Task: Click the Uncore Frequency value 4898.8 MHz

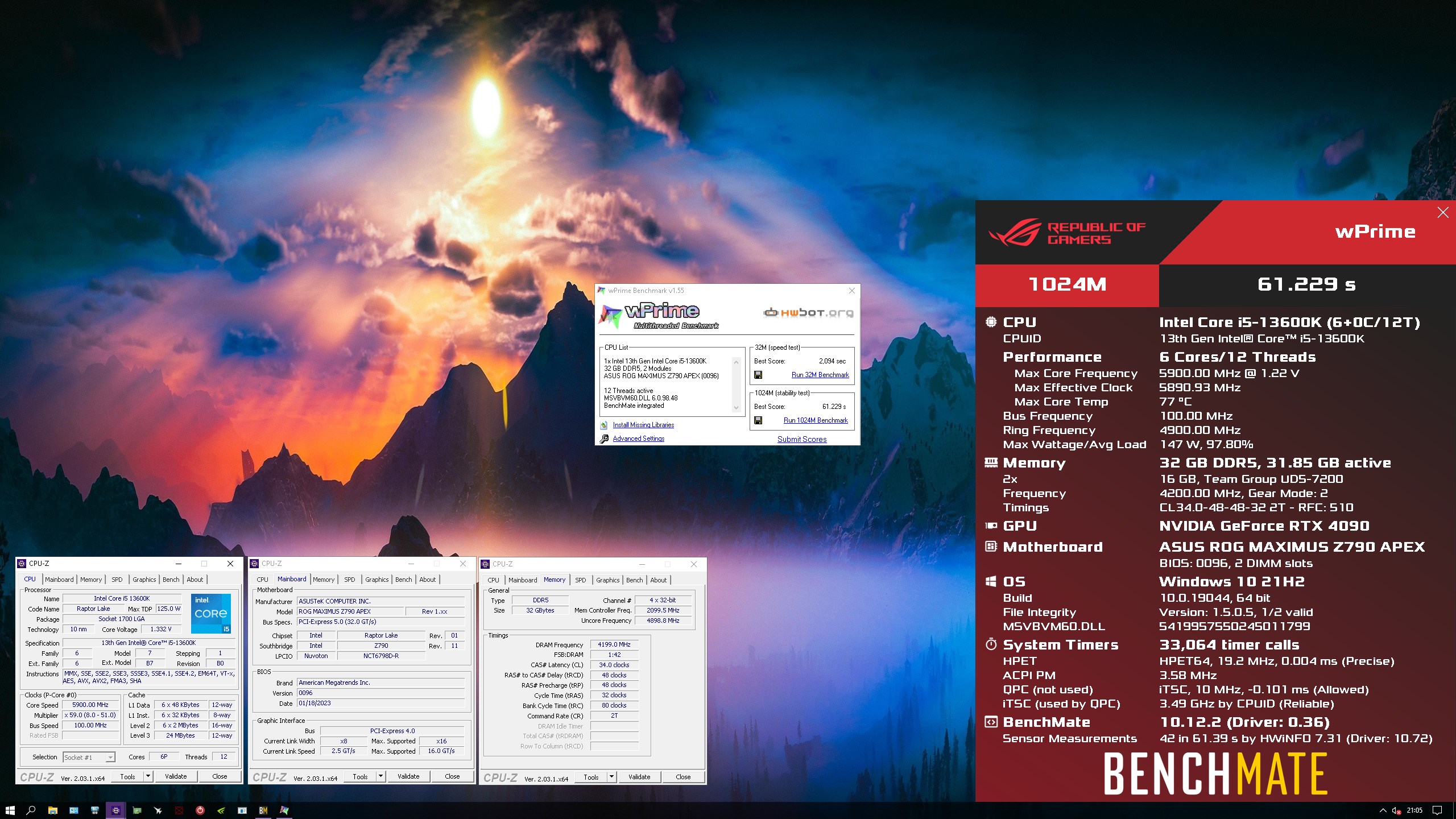Action: pos(663,621)
